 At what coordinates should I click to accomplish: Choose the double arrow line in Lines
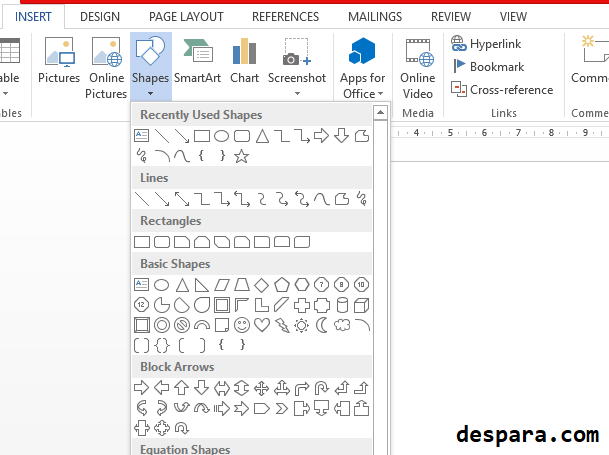(181, 199)
